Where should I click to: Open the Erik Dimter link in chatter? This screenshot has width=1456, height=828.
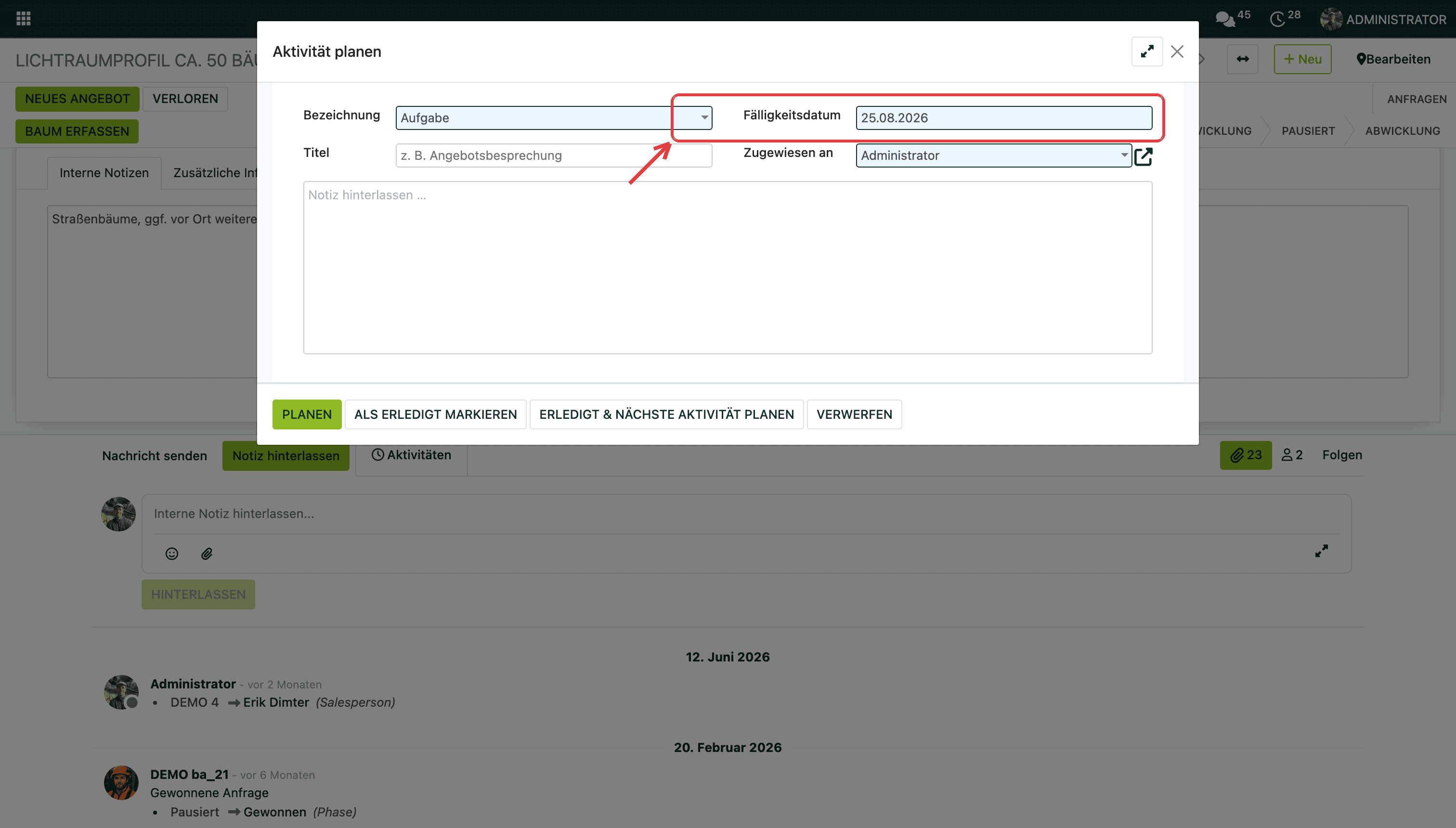276,703
